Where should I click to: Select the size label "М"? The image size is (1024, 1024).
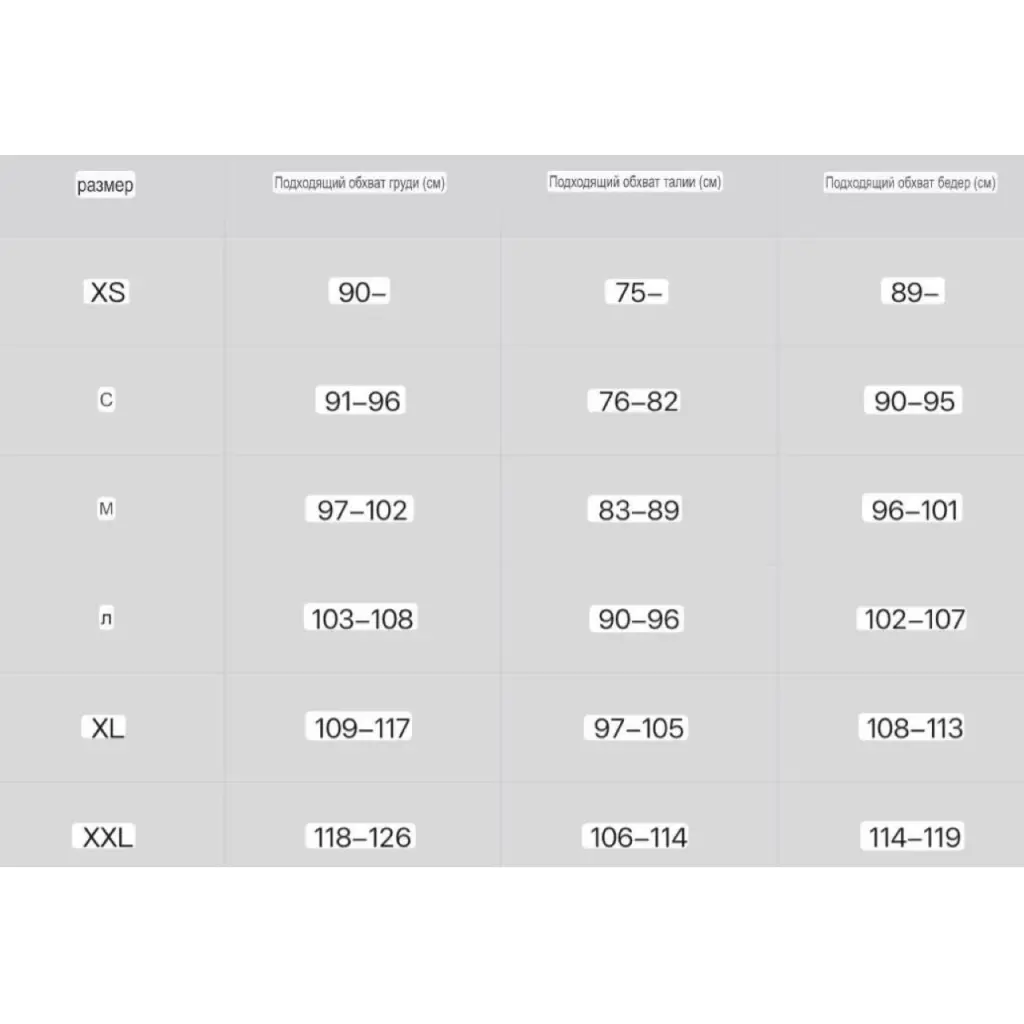(106, 510)
